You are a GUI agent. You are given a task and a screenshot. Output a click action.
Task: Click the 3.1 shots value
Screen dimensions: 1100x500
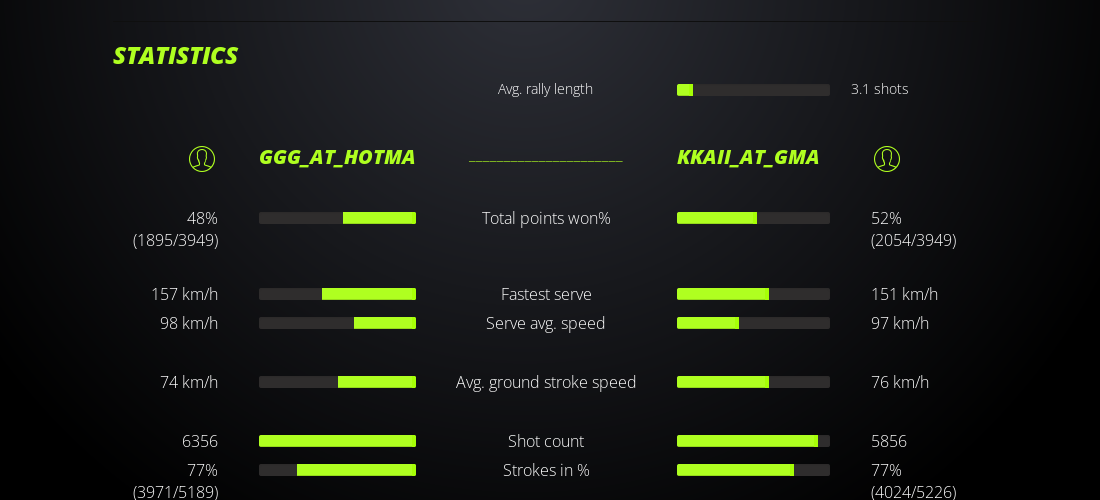click(879, 89)
